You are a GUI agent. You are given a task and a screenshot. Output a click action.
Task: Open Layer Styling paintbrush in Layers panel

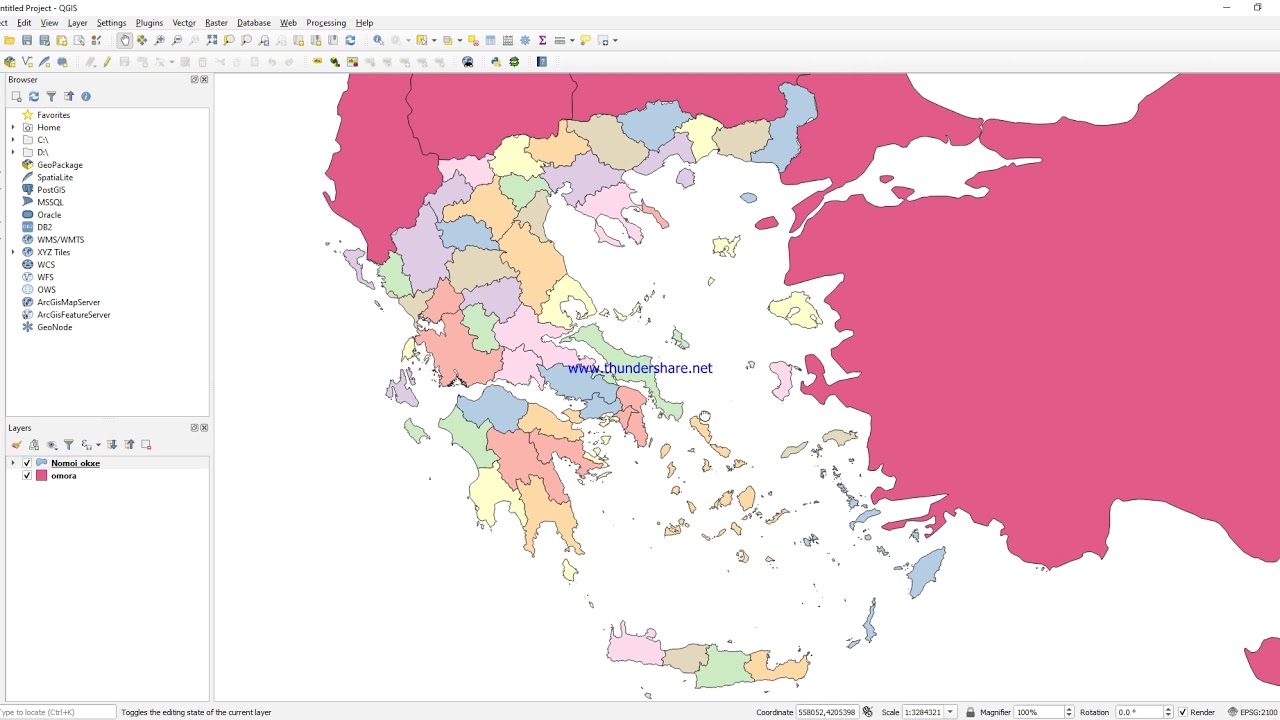point(16,444)
